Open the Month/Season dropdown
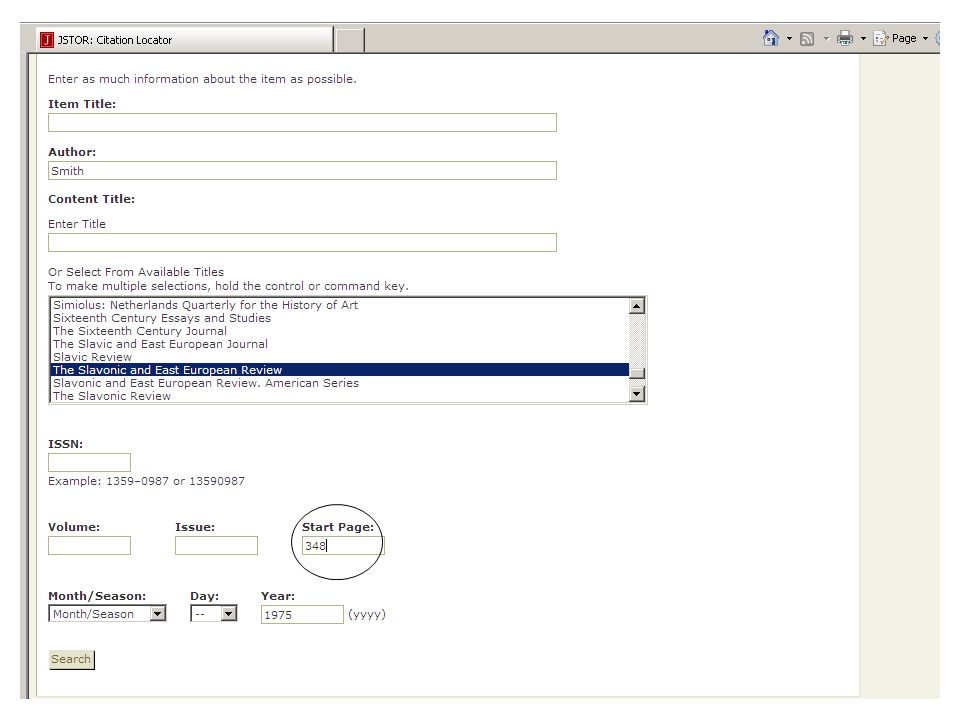 [x=107, y=613]
